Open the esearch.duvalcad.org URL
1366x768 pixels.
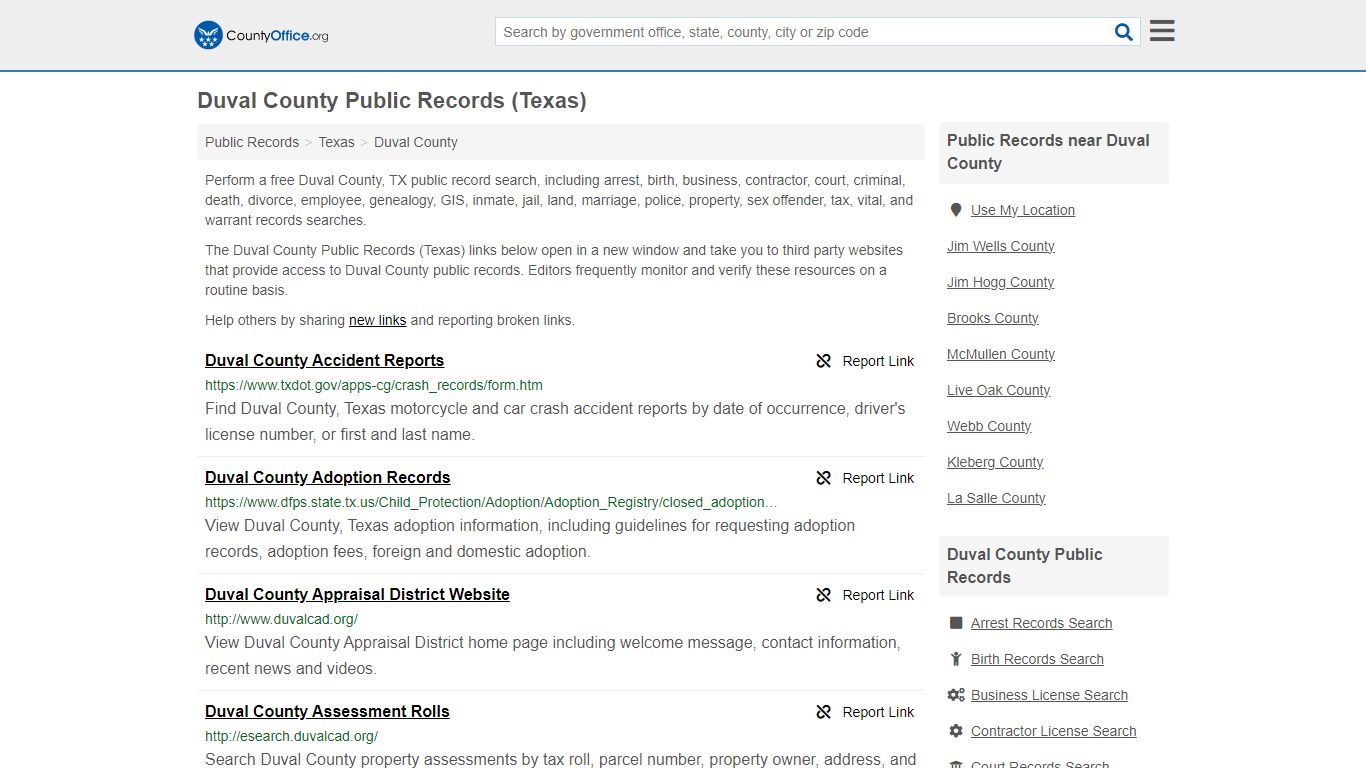pos(291,736)
